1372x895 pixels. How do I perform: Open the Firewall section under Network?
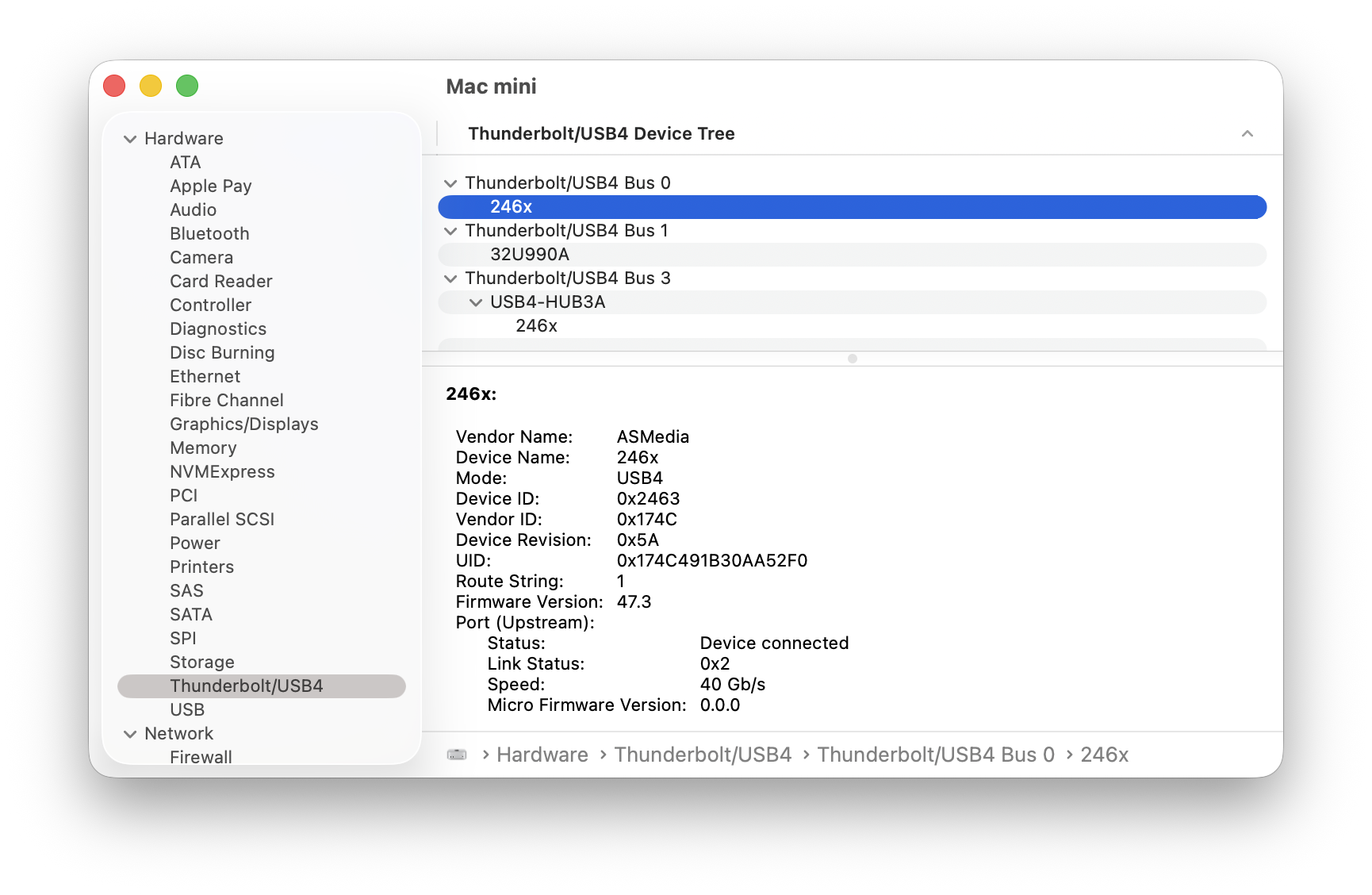[201, 756]
